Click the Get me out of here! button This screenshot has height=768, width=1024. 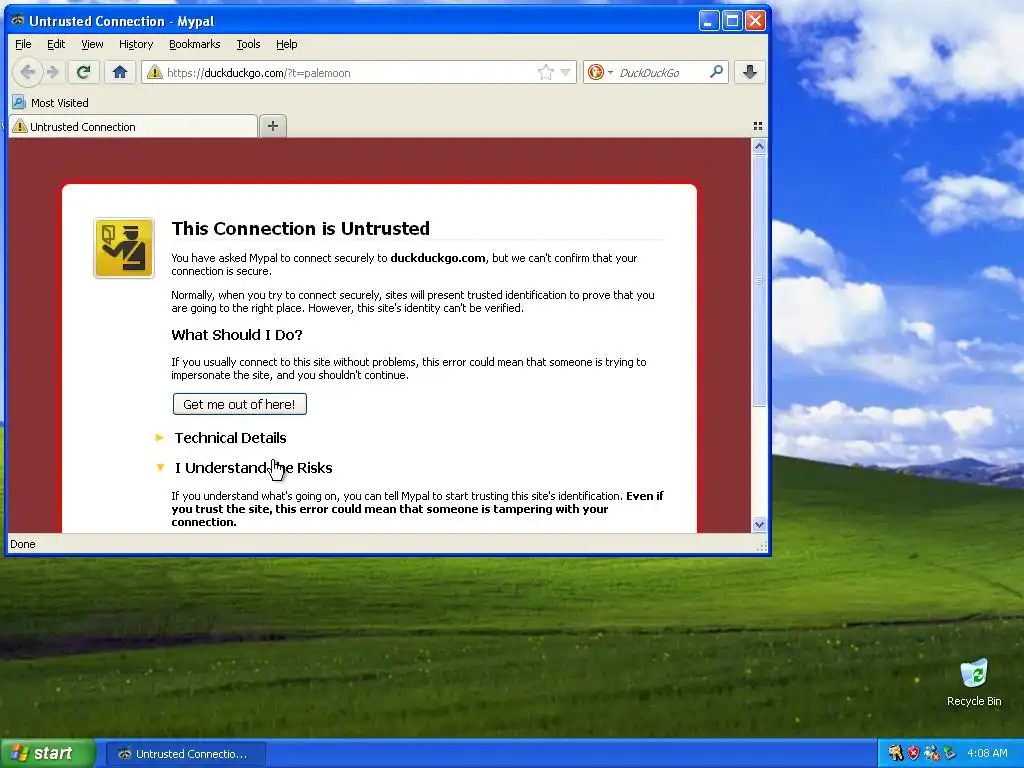coord(240,404)
